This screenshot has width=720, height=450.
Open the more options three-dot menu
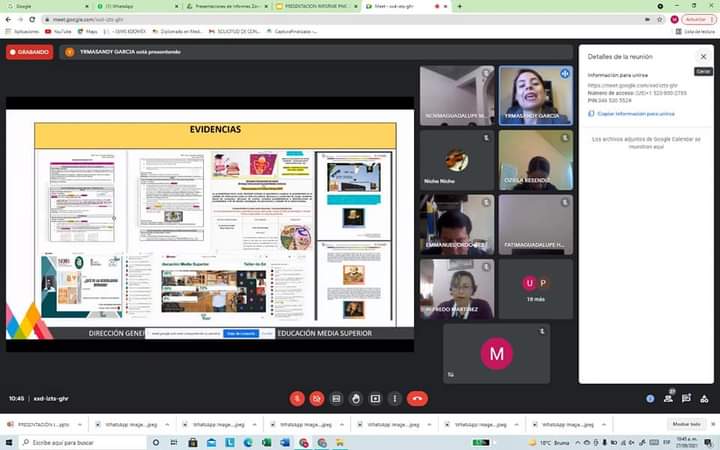395,399
